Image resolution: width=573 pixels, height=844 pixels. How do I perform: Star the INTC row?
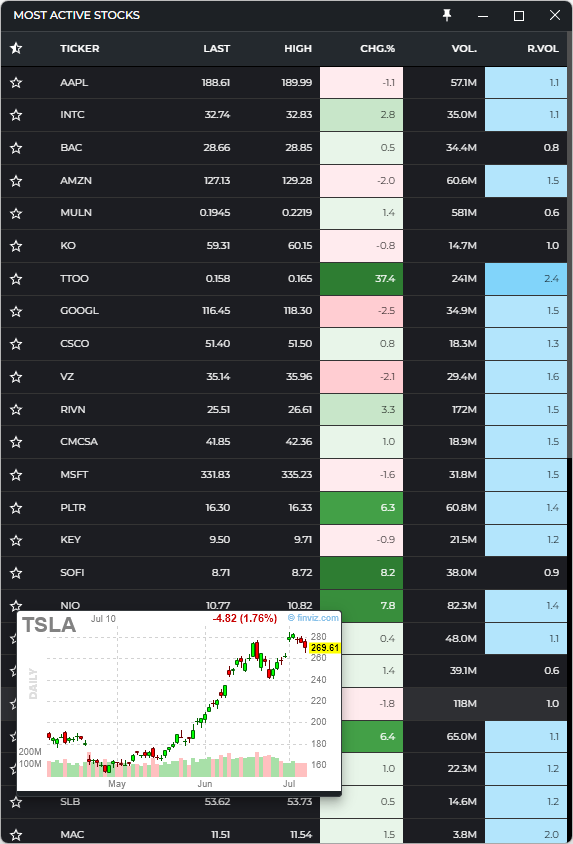tap(16, 115)
